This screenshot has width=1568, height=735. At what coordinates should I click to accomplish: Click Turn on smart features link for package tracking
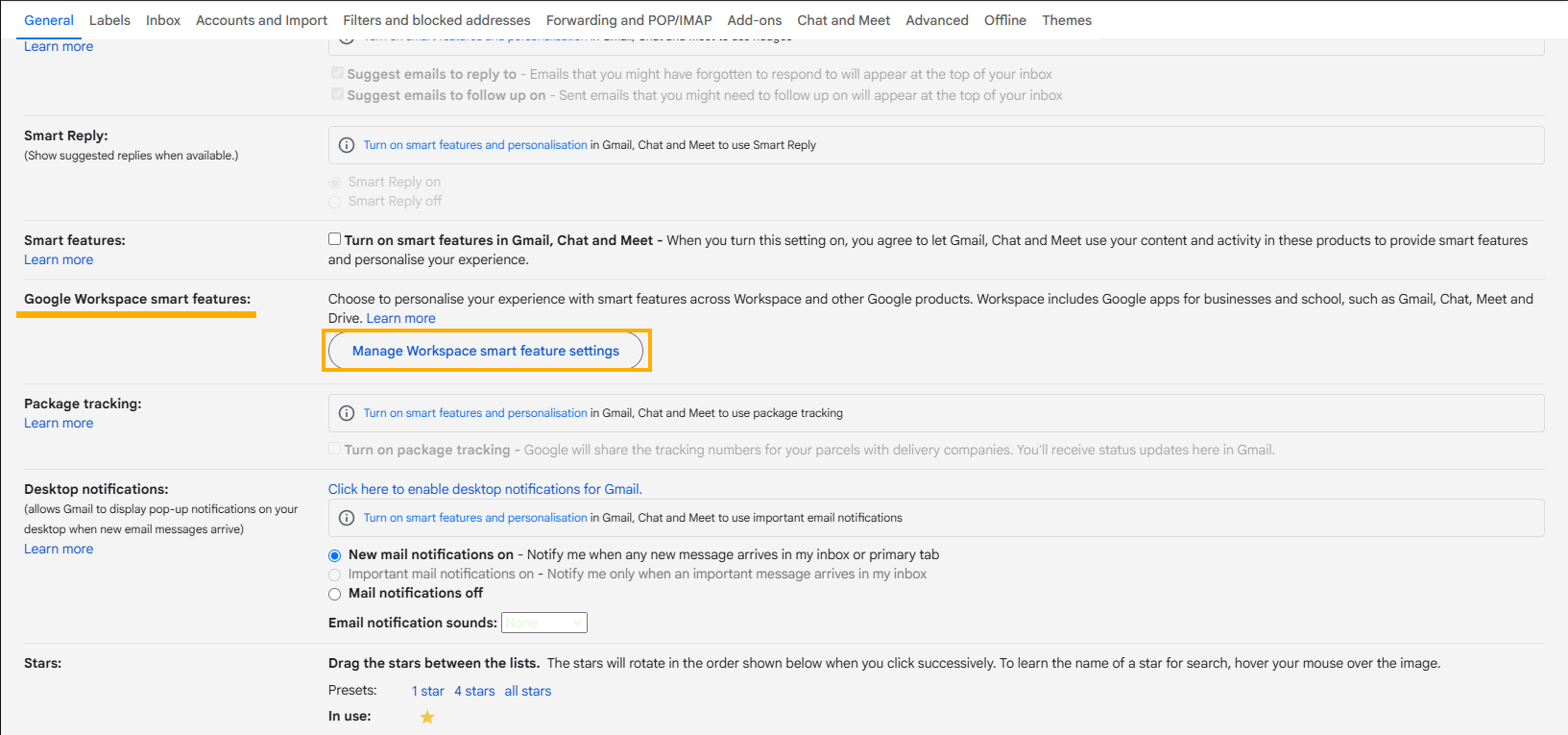(x=475, y=413)
